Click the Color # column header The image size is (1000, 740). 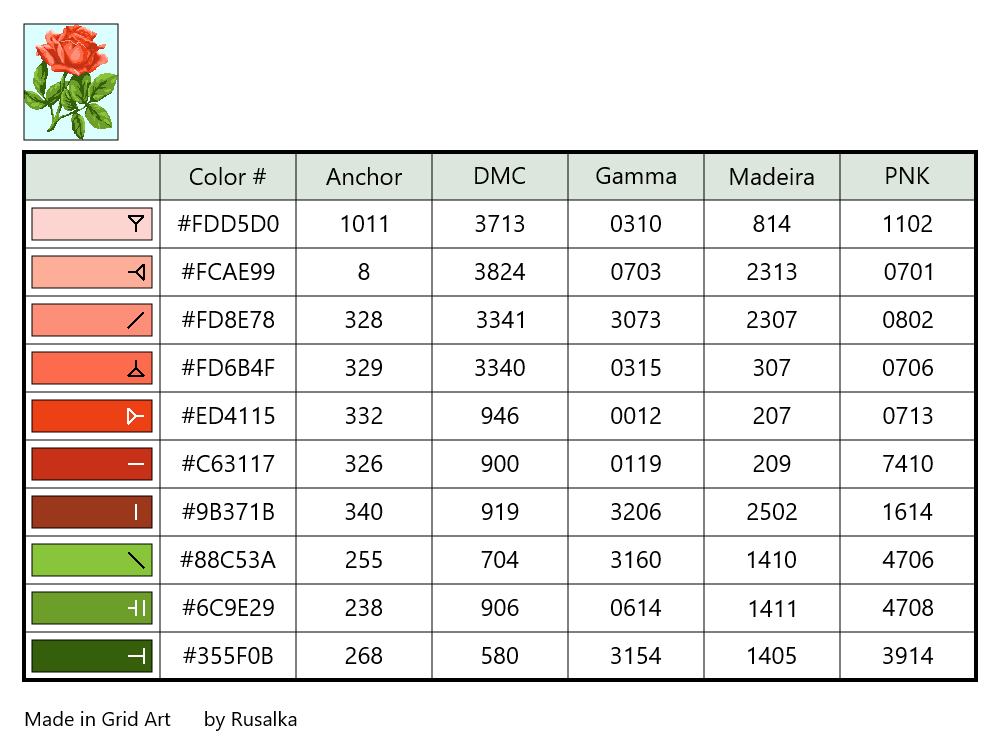click(x=228, y=177)
